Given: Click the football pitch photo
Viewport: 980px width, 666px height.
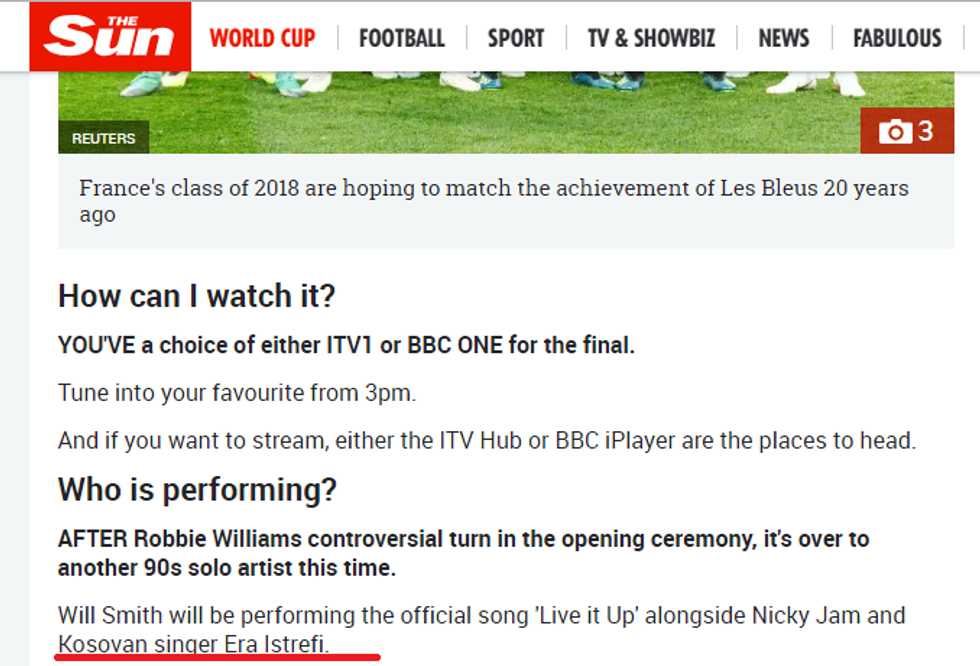Looking at the screenshot, I should pyautogui.click(x=500, y=110).
